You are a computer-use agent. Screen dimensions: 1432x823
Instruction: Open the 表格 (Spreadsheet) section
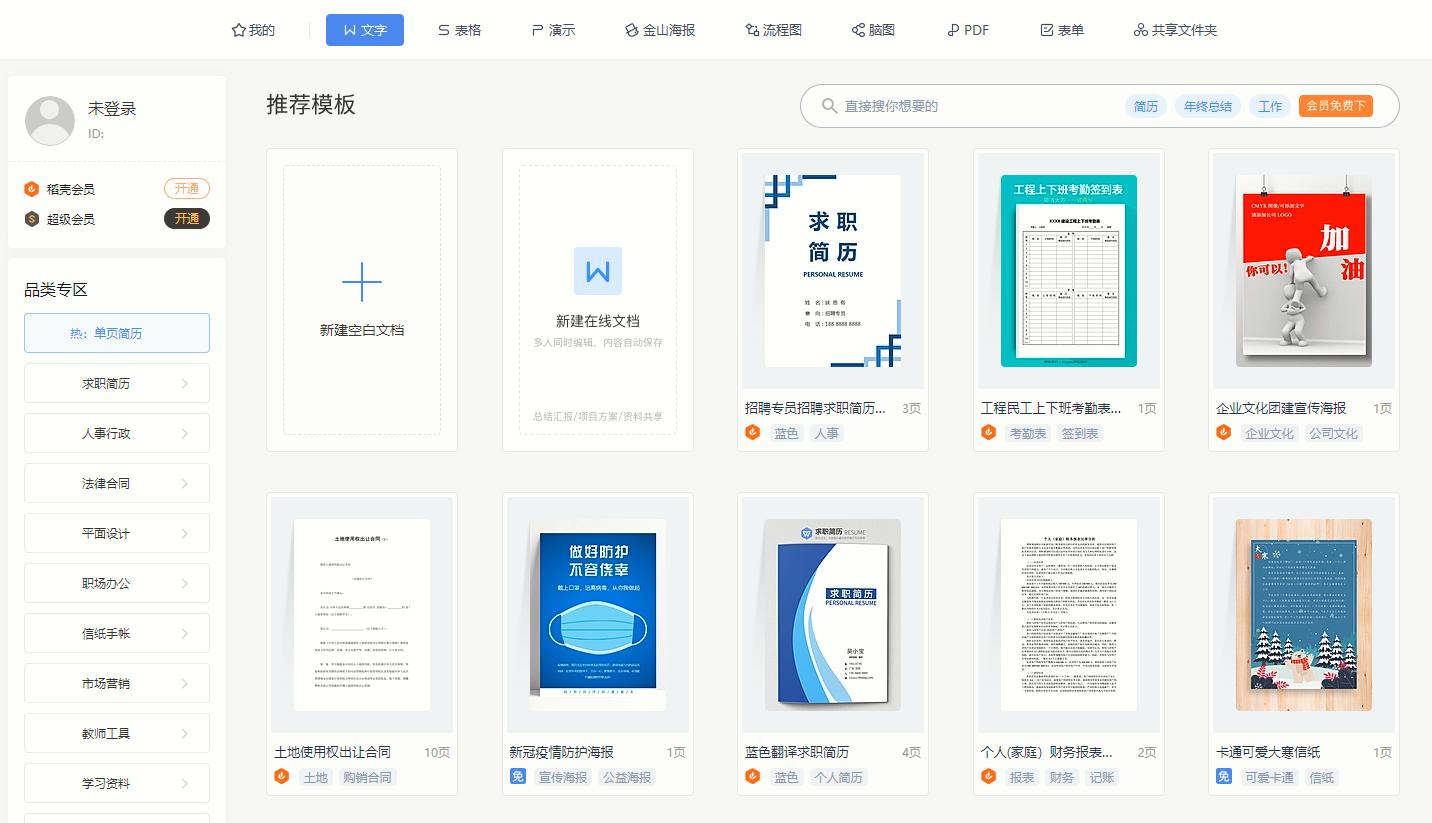click(459, 30)
